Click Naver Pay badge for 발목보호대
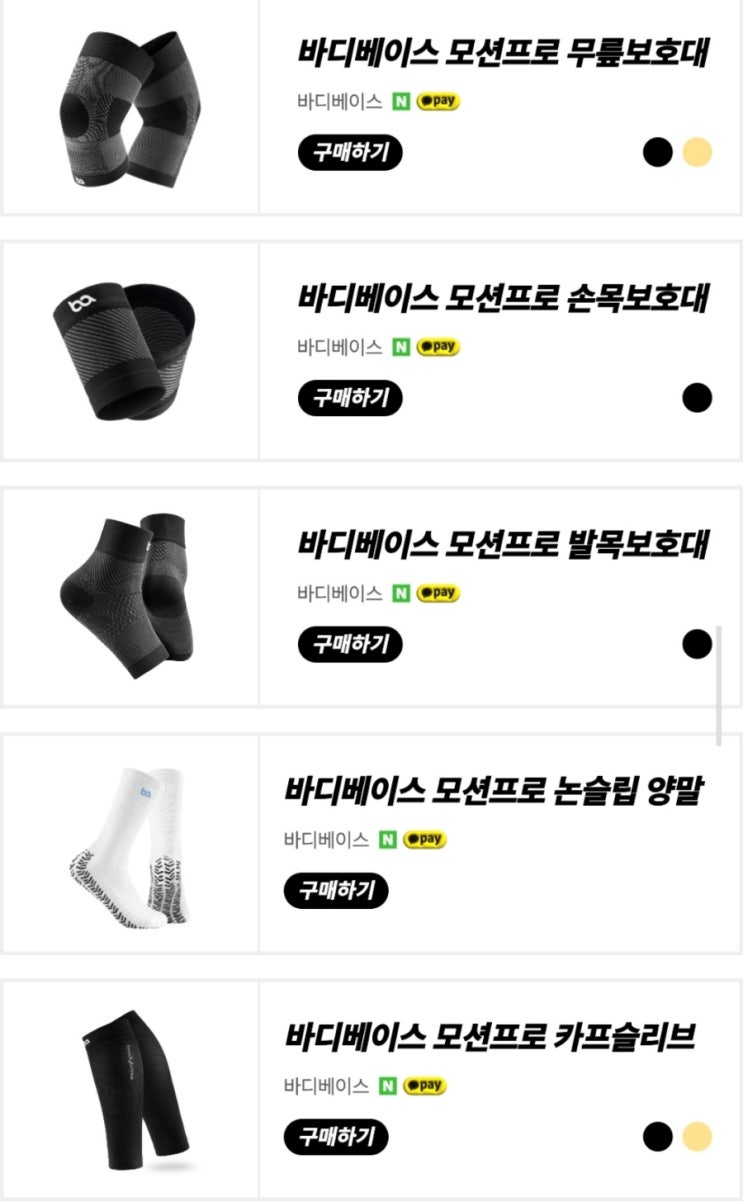Viewport: 743px width, 1202px height. [x=438, y=593]
